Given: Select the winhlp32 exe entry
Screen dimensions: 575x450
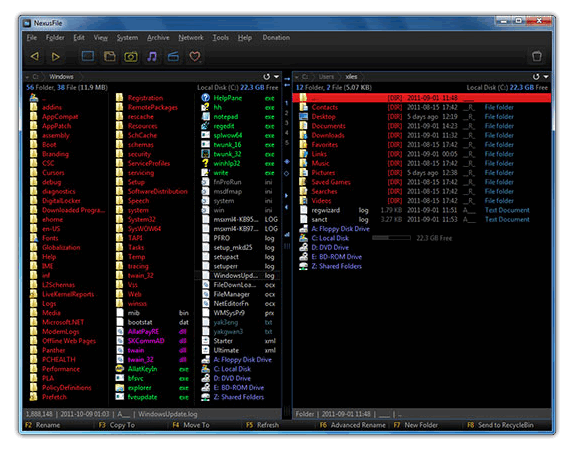Looking at the screenshot, I should [x=238, y=164].
